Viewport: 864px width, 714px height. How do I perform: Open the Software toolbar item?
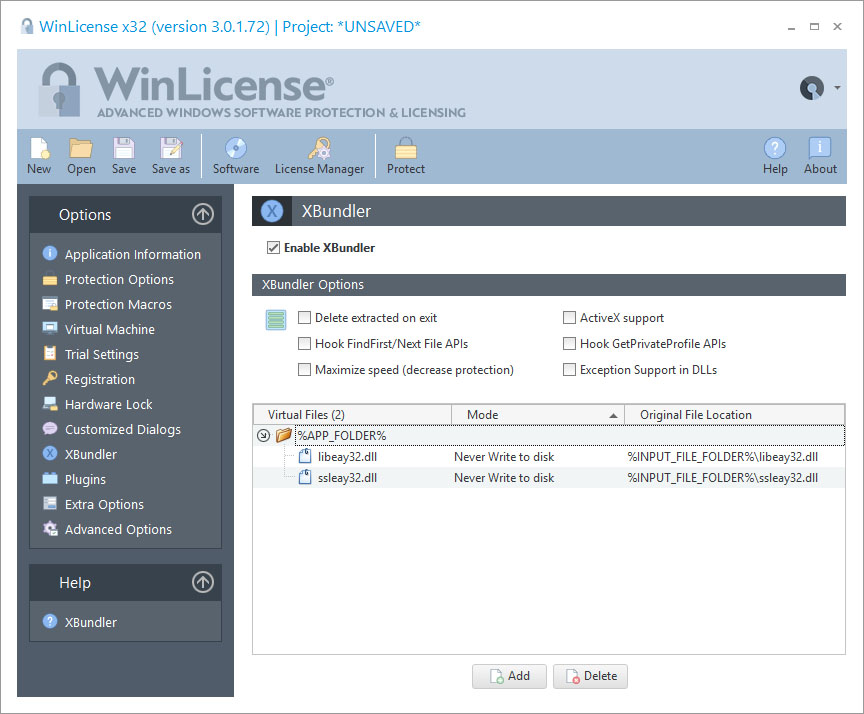click(236, 156)
